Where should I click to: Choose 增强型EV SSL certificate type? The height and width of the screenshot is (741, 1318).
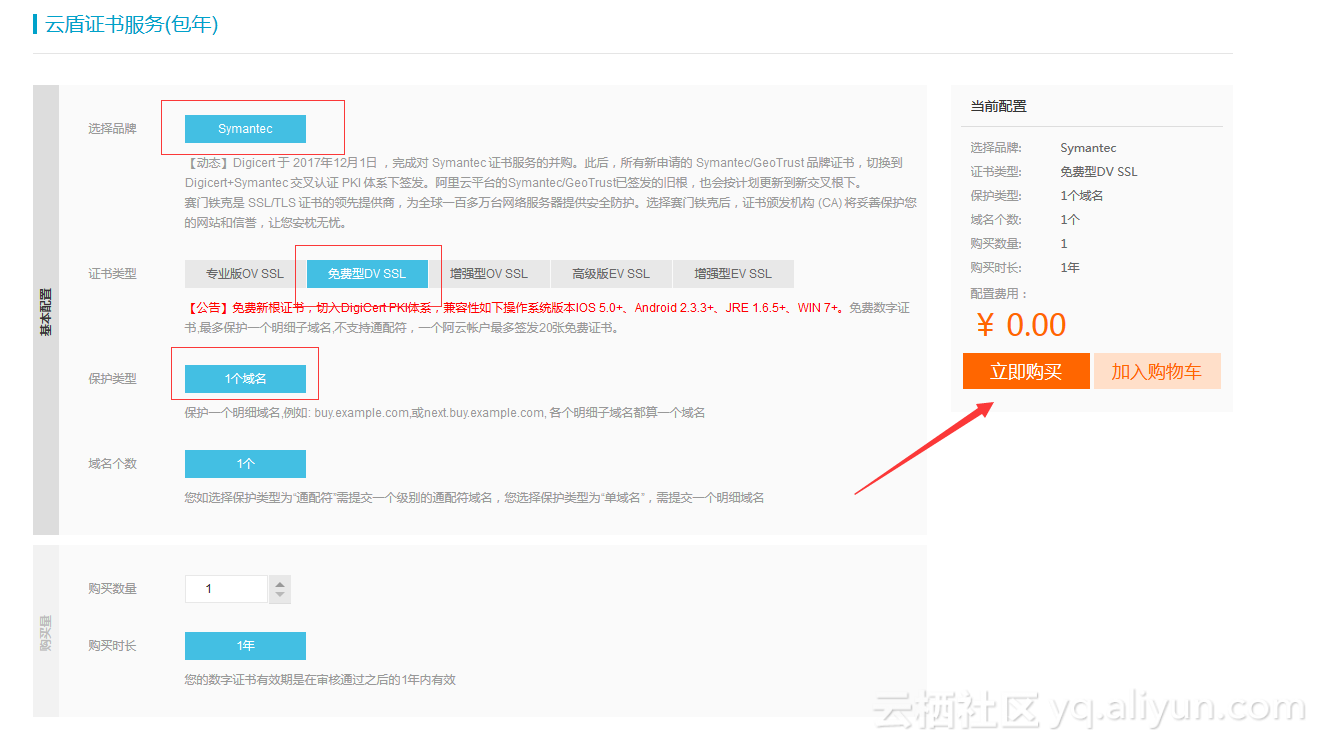733,274
